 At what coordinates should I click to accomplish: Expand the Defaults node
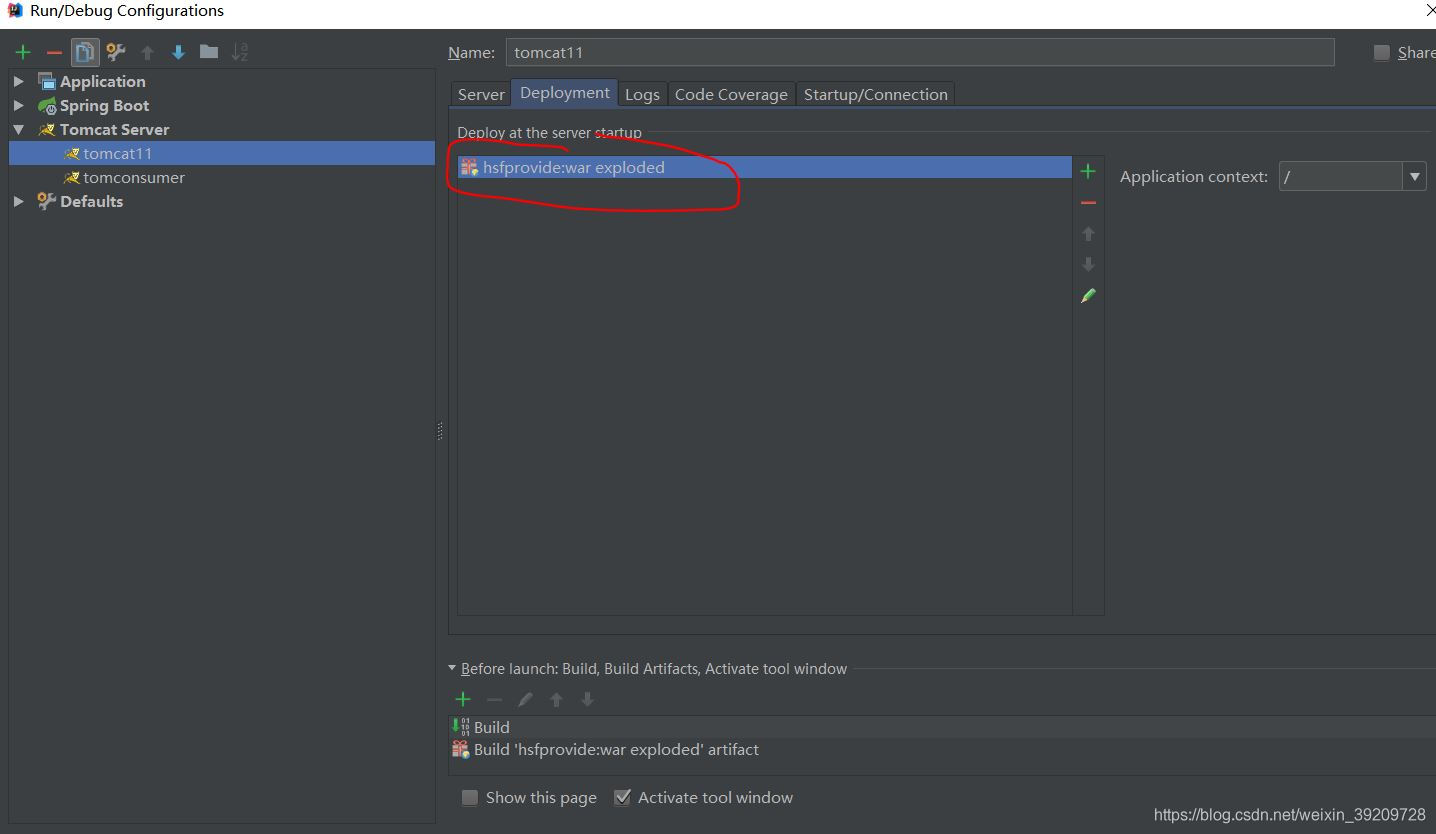point(18,201)
